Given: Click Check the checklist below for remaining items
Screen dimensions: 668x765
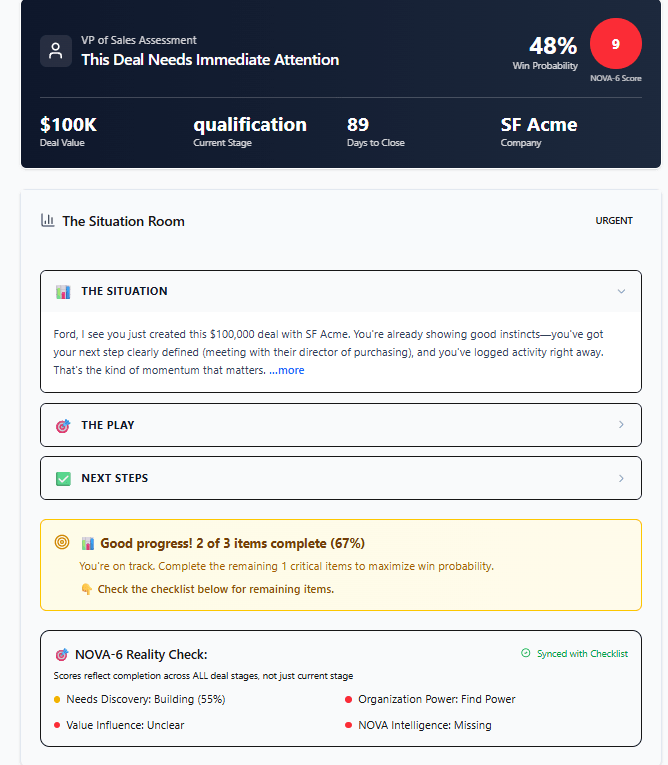Looking at the screenshot, I should (216, 589).
